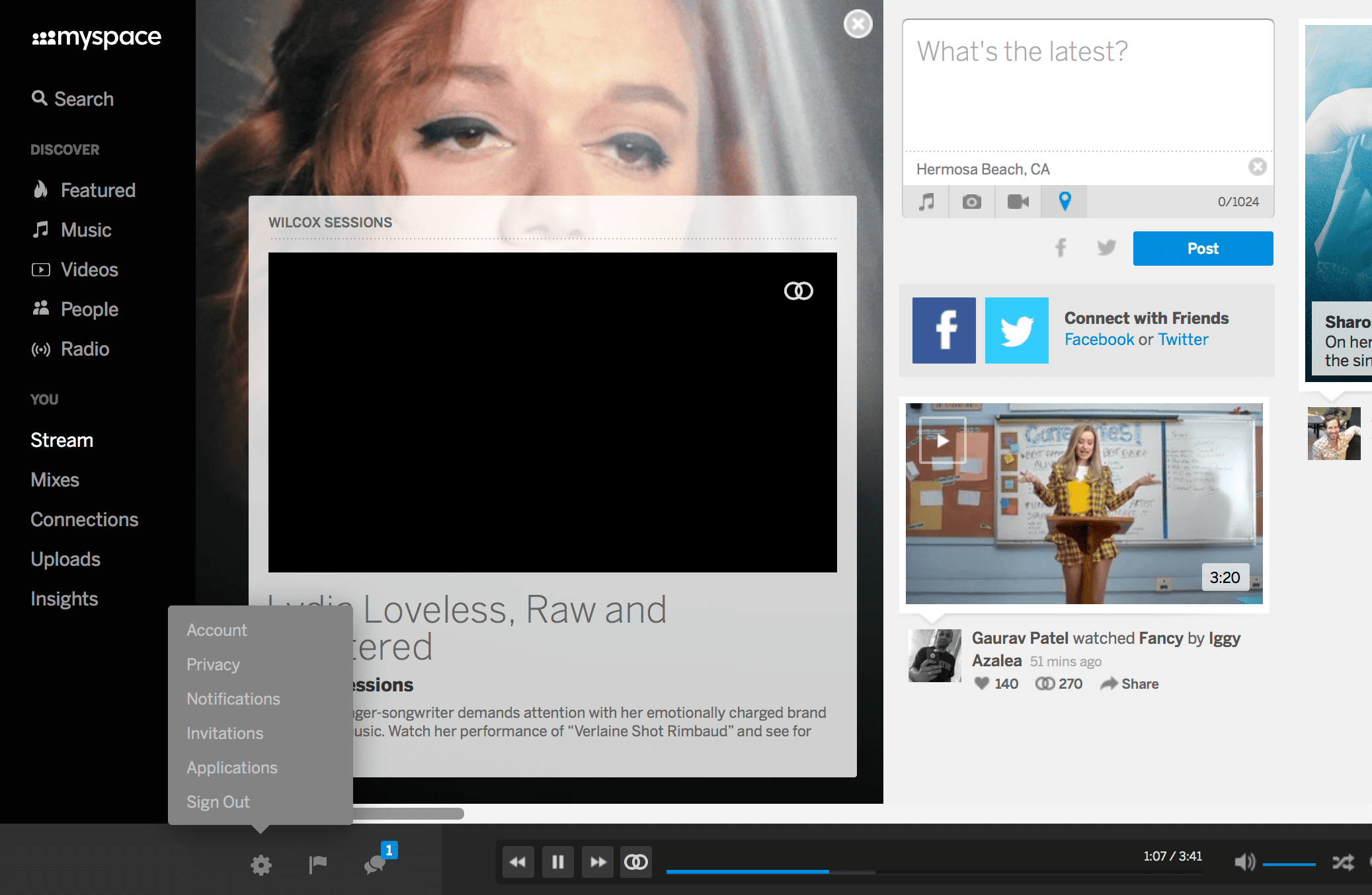Image resolution: width=1372 pixels, height=895 pixels.
Task: Click the music note attach icon
Action: coord(926,202)
